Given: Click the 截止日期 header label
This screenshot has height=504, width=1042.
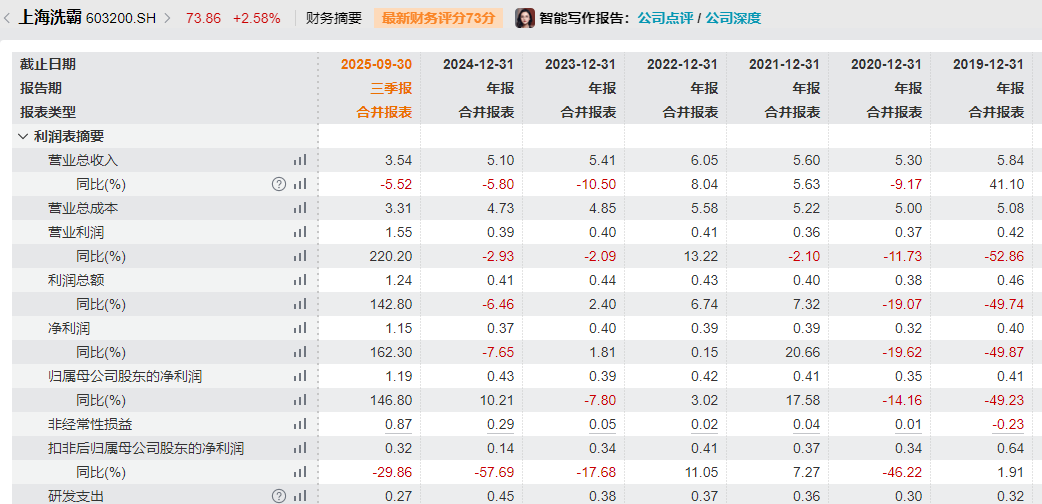Looking at the screenshot, I should click(48, 64).
